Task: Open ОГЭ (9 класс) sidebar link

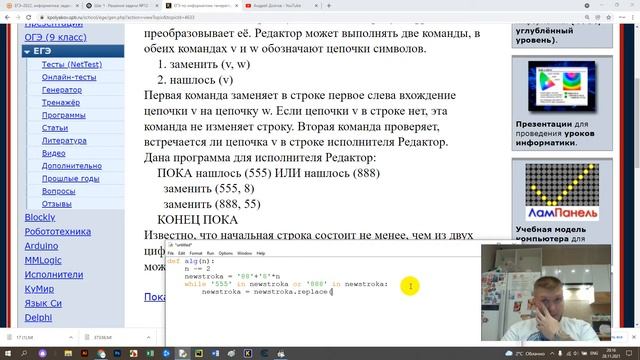Action: point(56,37)
